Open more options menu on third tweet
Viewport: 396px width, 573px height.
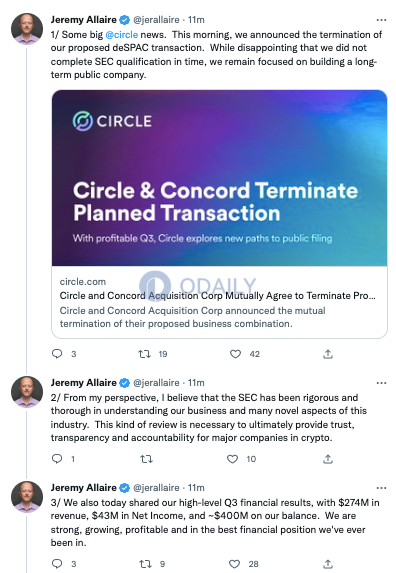pos(381,488)
